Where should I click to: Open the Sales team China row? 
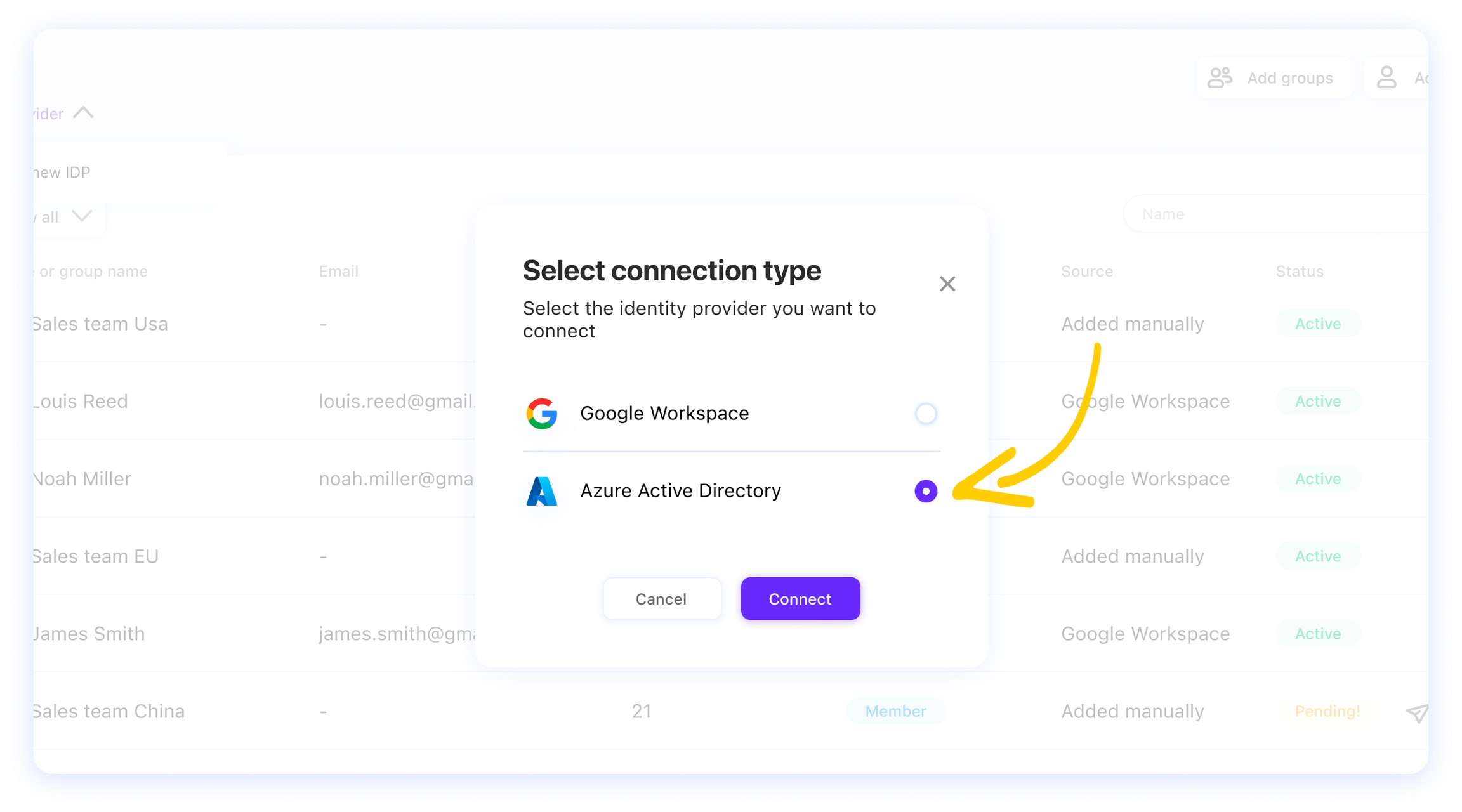pos(731,711)
